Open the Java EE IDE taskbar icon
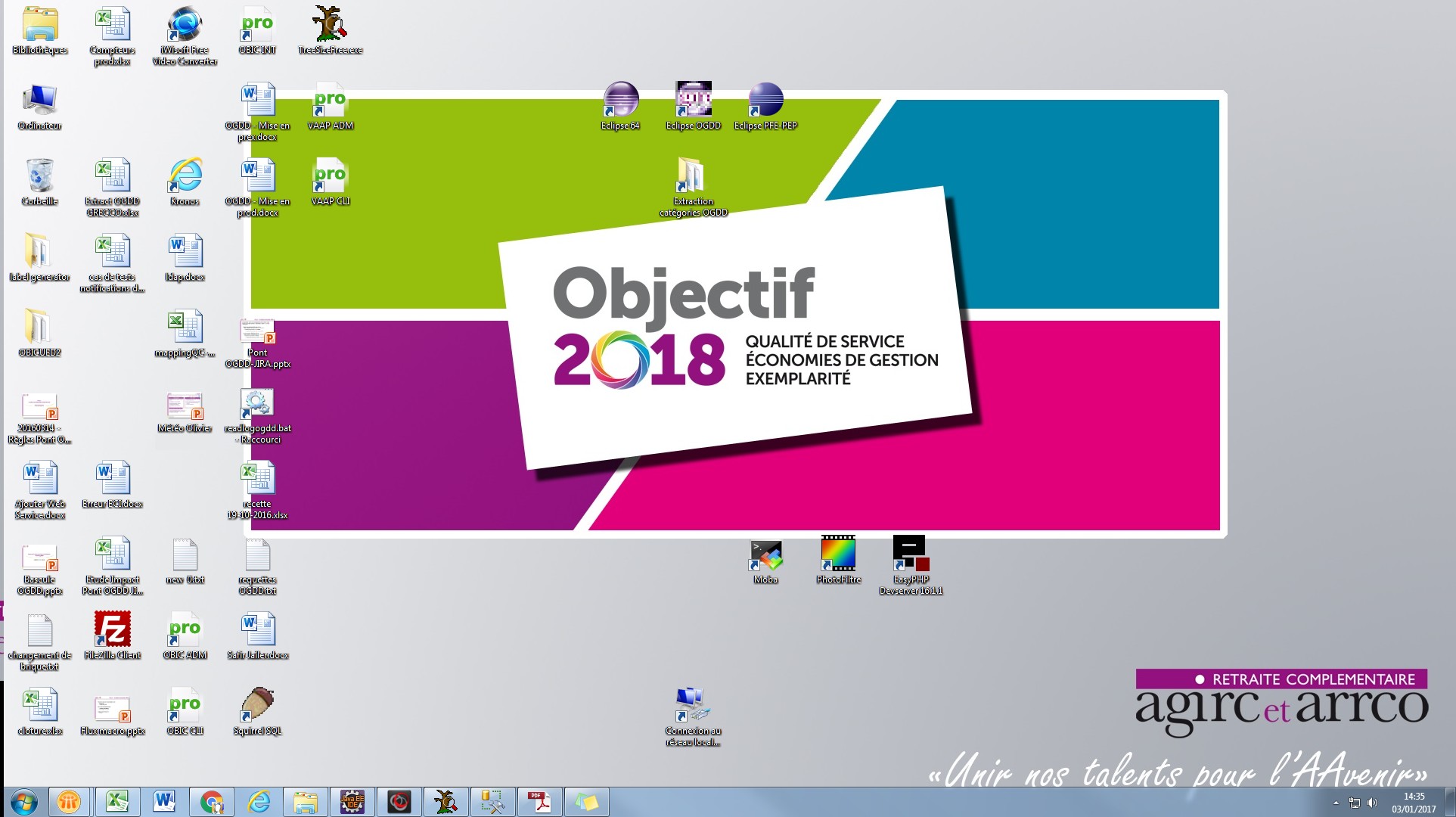1456x817 pixels. [x=352, y=802]
